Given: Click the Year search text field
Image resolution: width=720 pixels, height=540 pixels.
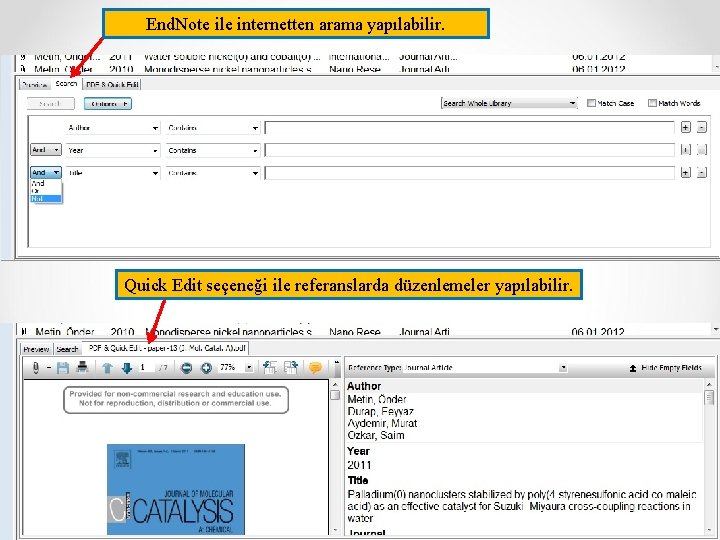Looking at the screenshot, I should (470, 150).
